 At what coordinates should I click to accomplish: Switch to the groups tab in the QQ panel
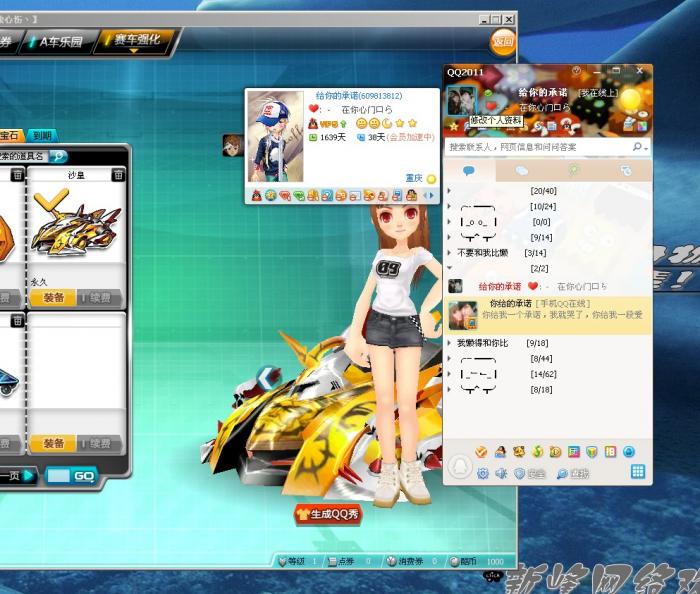(x=521, y=170)
